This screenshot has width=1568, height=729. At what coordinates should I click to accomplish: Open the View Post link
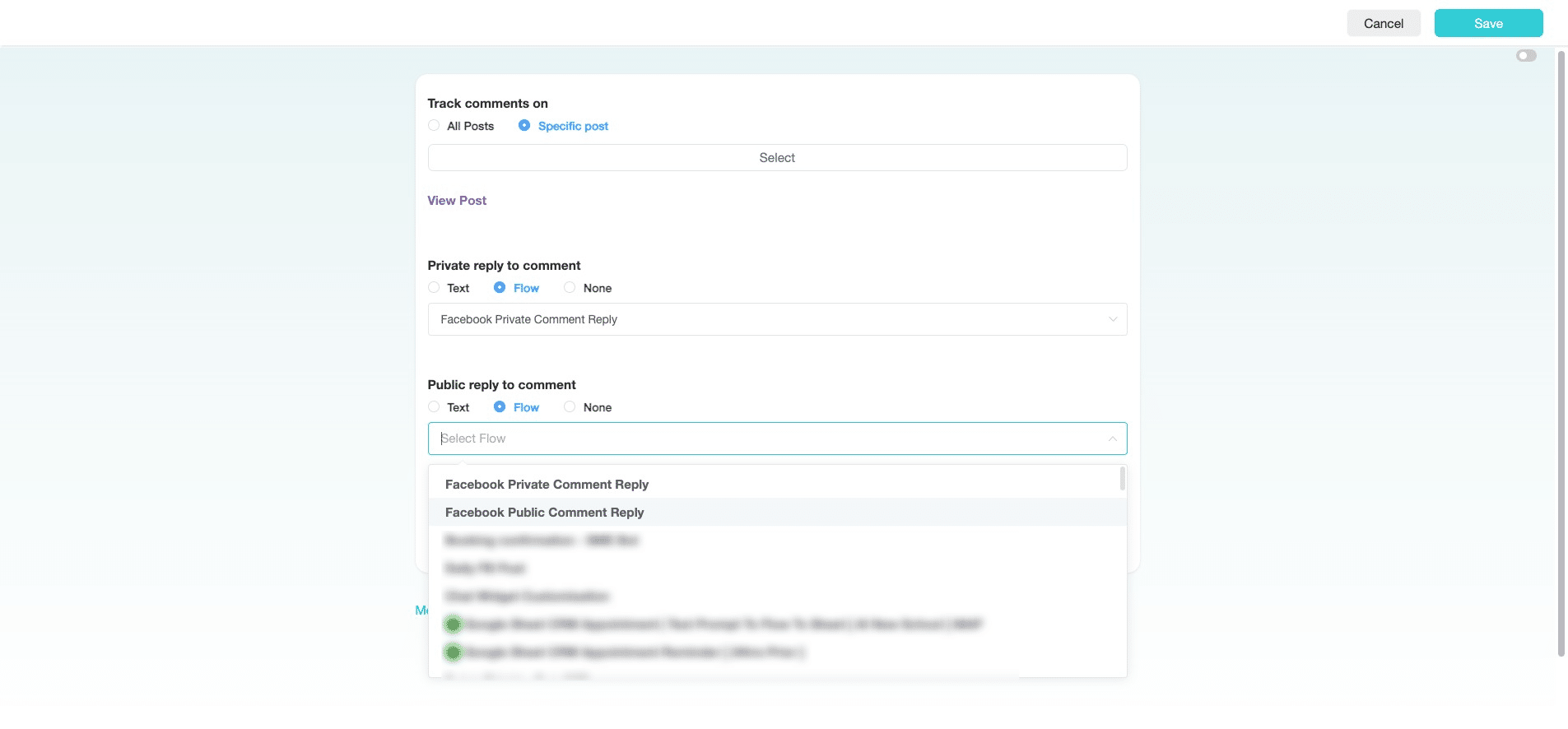pyautogui.click(x=457, y=201)
